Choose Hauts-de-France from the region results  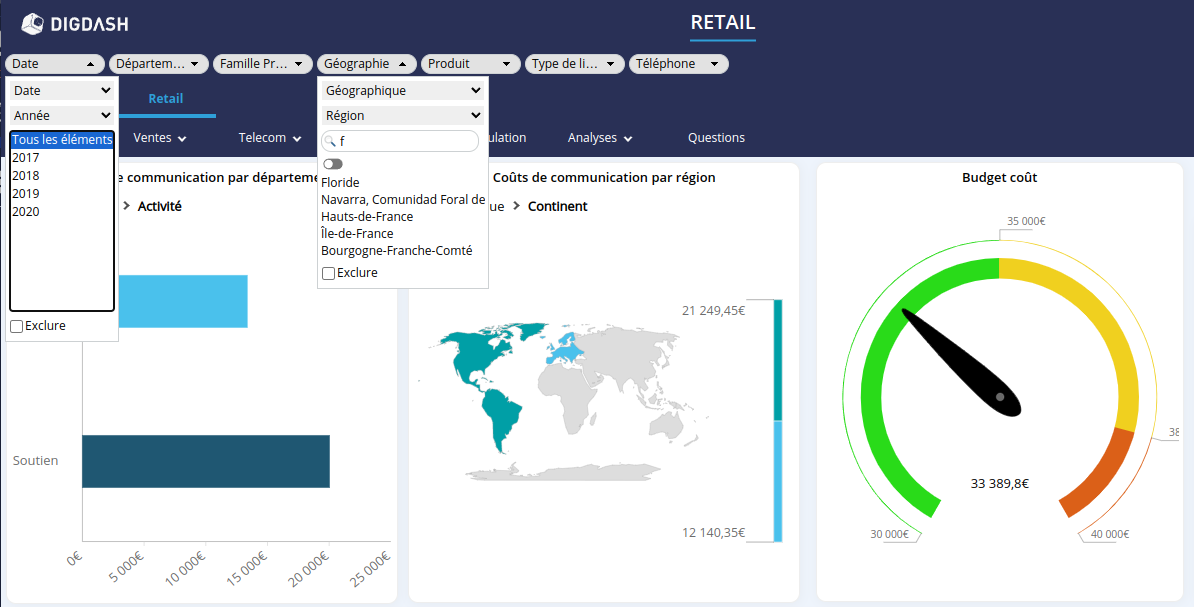tap(367, 216)
